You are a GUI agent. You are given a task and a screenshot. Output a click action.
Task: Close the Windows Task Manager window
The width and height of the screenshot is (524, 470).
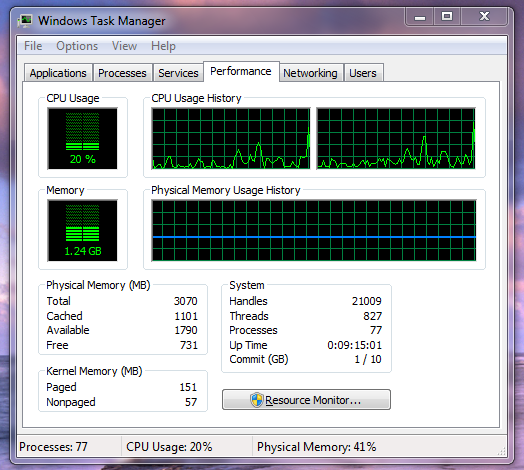pyautogui.click(x=485, y=17)
